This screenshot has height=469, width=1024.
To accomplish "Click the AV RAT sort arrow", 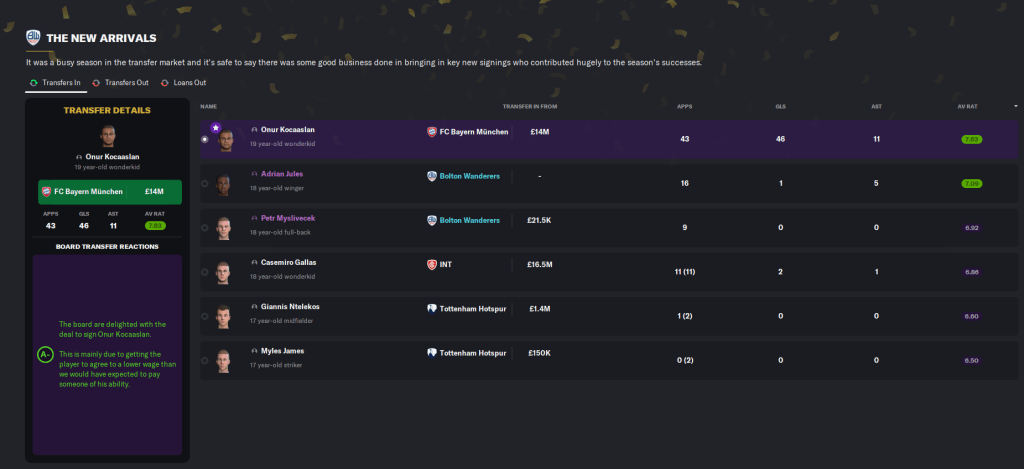I will pyautogui.click(x=1016, y=106).
